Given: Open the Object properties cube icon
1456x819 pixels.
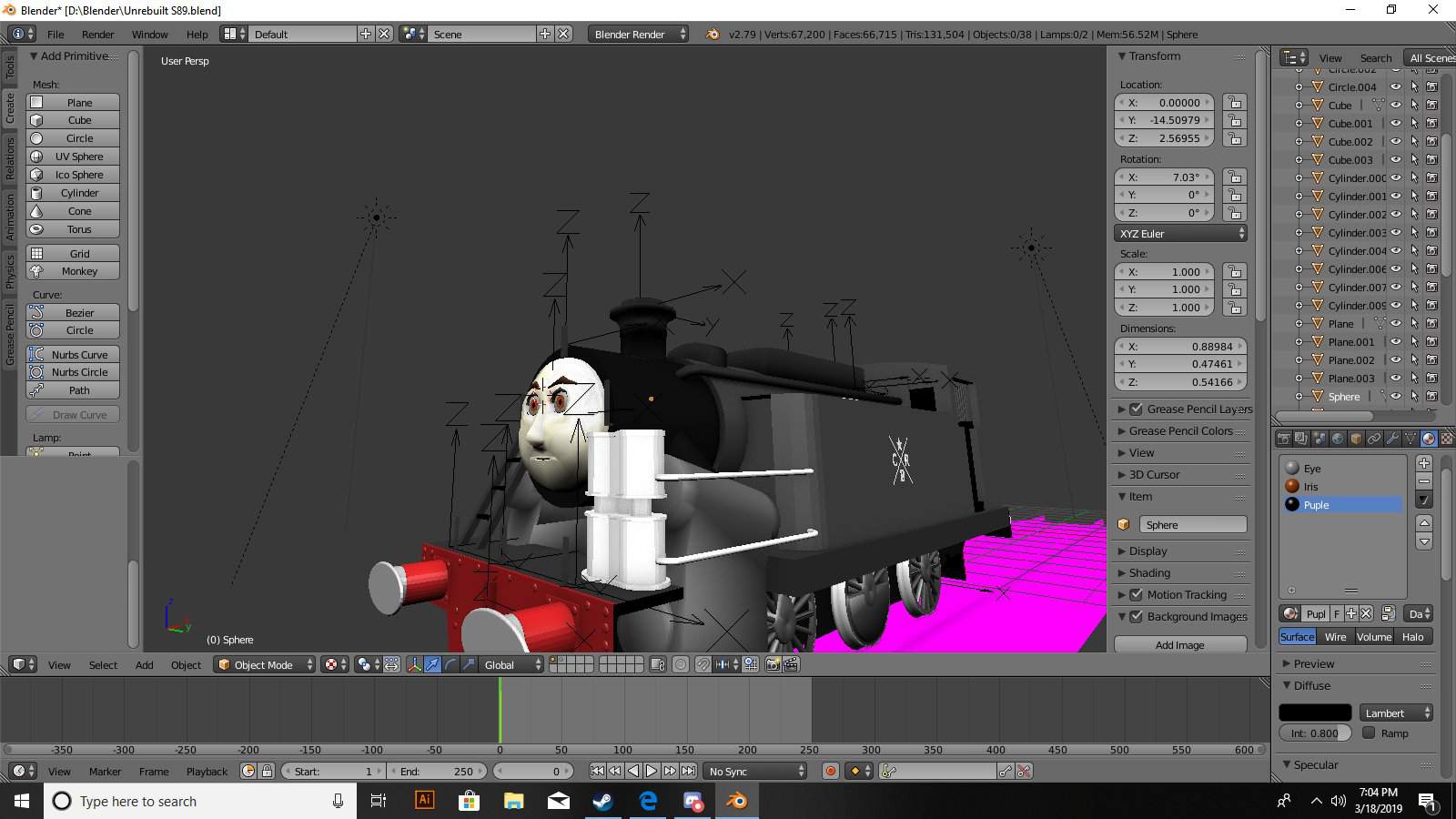Looking at the screenshot, I should point(1356,439).
